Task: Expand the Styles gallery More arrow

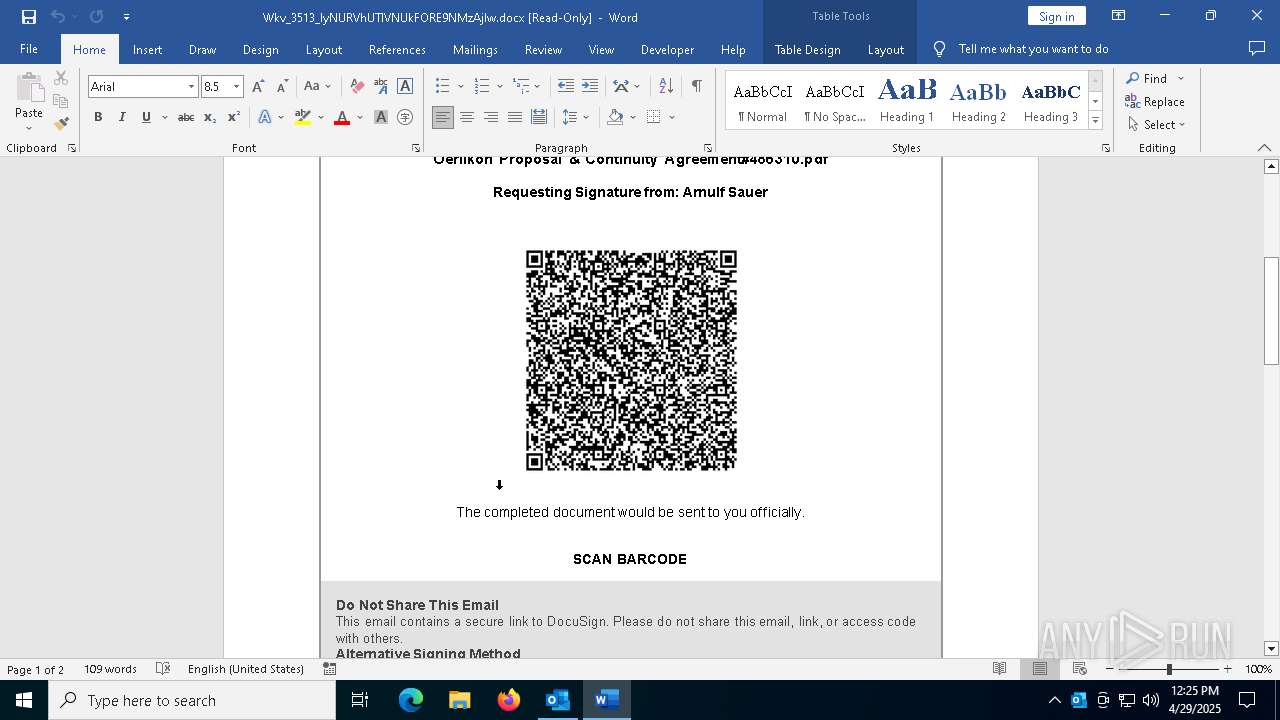Action: coord(1095,121)
